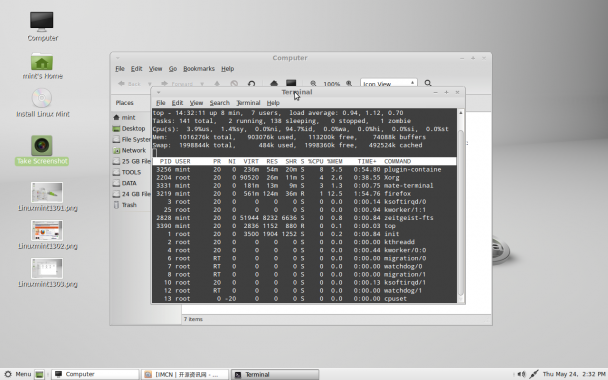Image resolution: width=608 pixels, height=380 pixels.
Task: Open Computer window menu arrow in titlebar
Action: point(117,58)
